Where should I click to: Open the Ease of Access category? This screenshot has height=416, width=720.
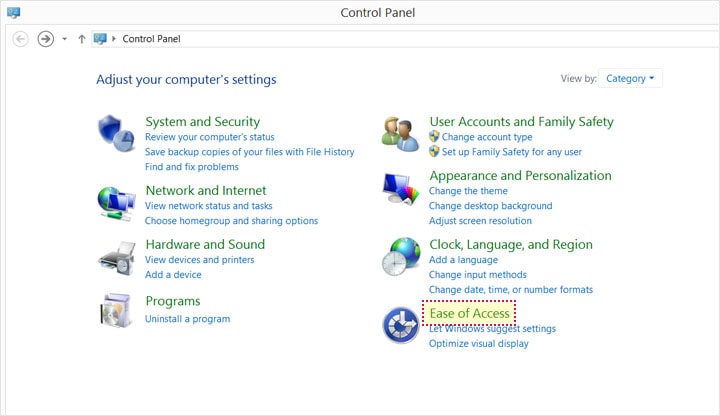point(469,313)
